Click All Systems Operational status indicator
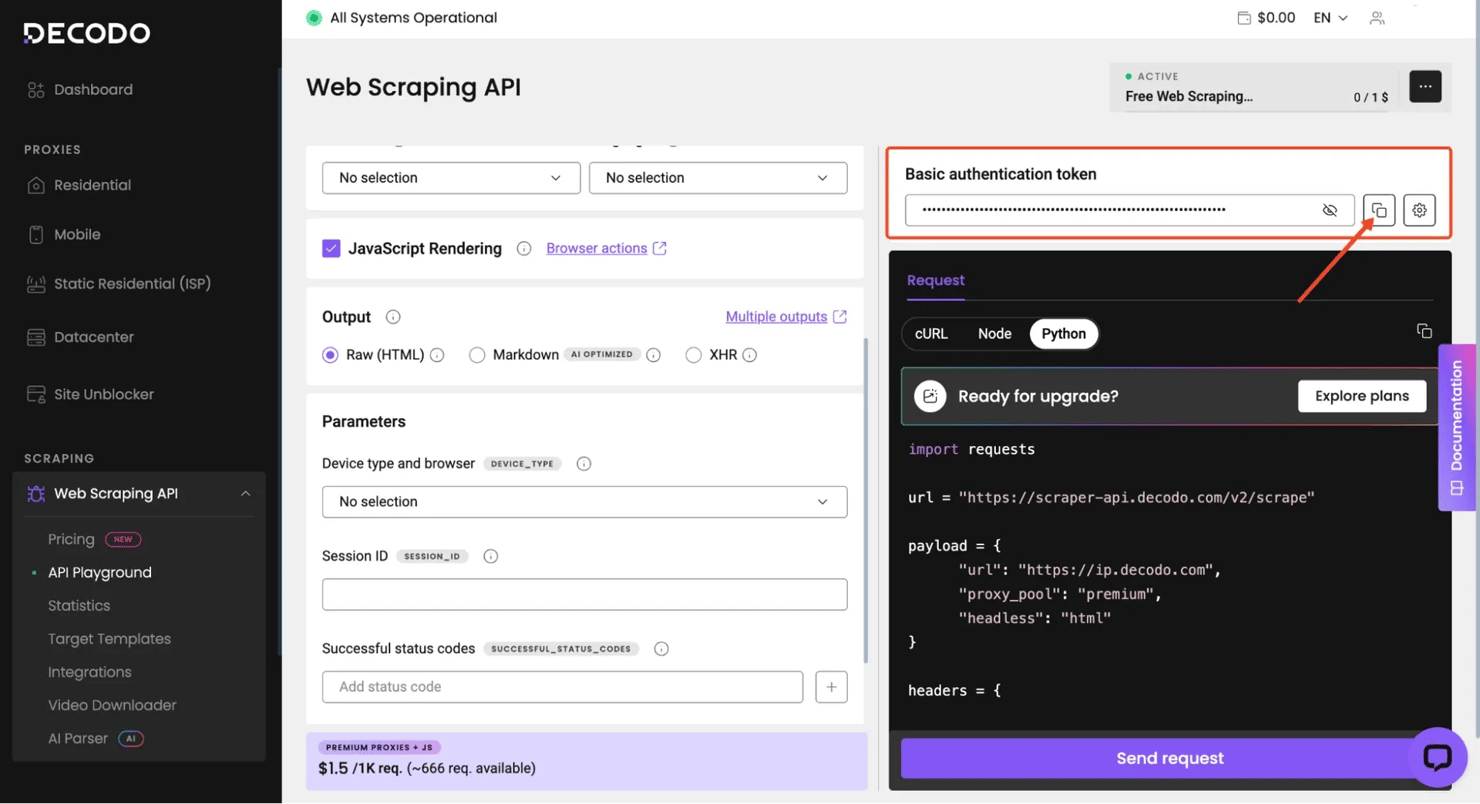The width and height of the screenshot is (1480, 804). coord(401,17)
